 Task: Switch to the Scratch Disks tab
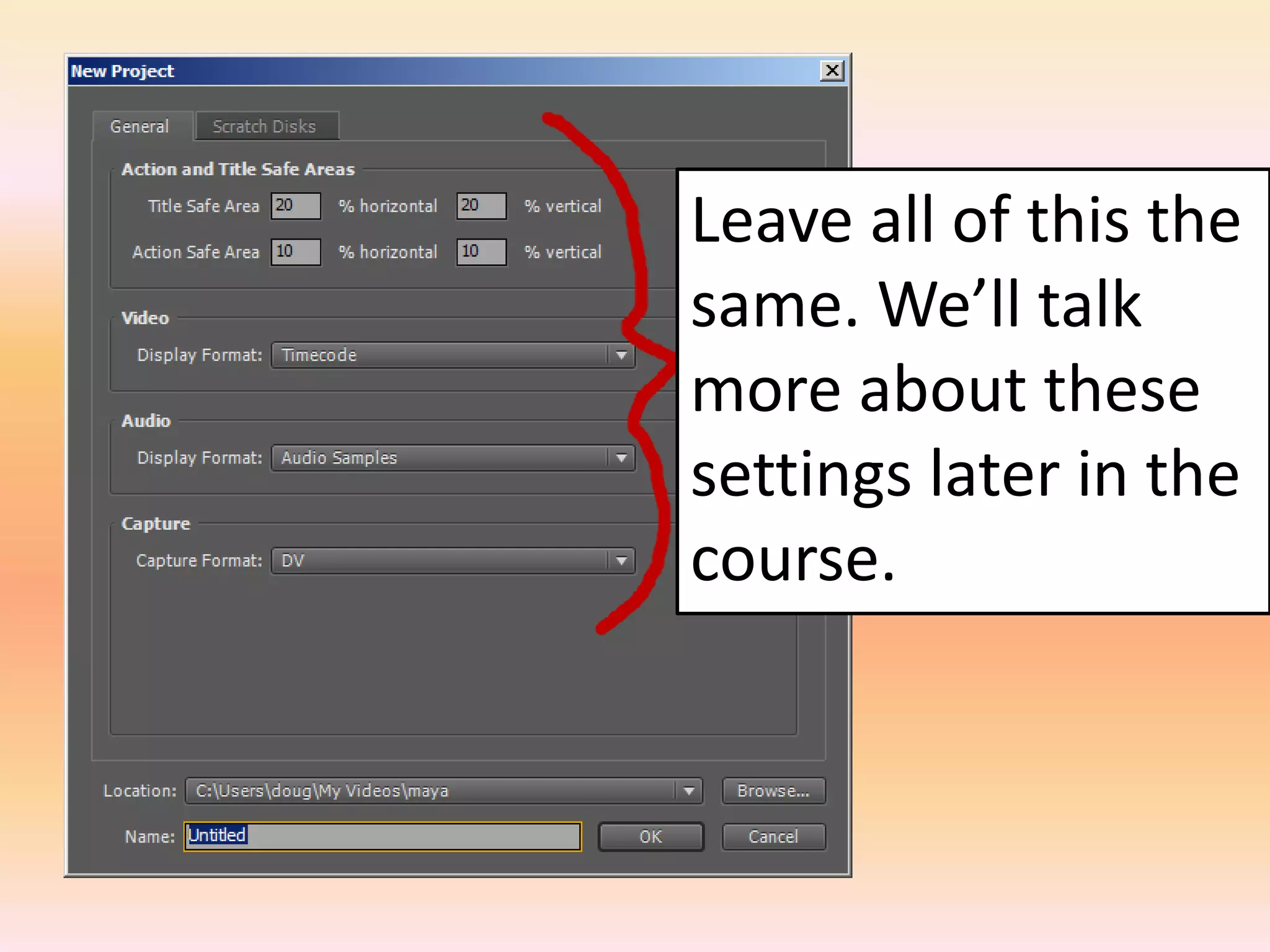[x=267, y=126]
